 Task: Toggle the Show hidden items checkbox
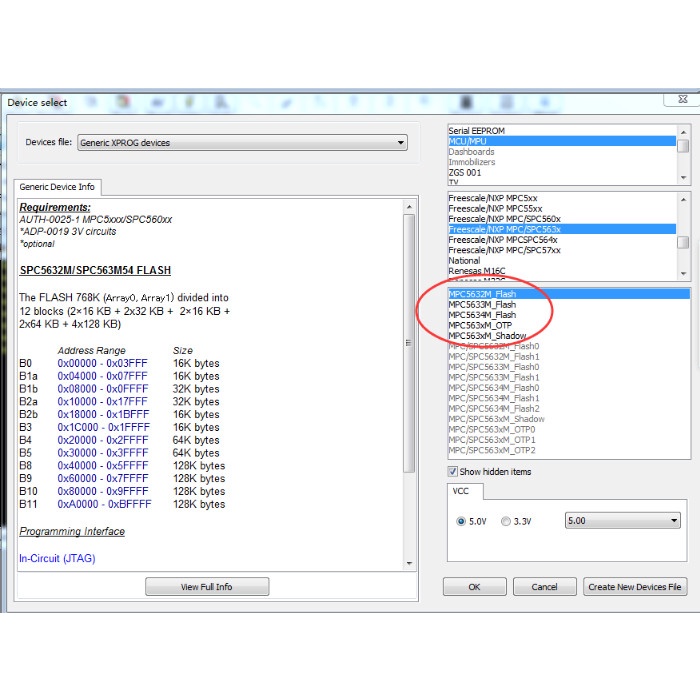click(453, 472)
